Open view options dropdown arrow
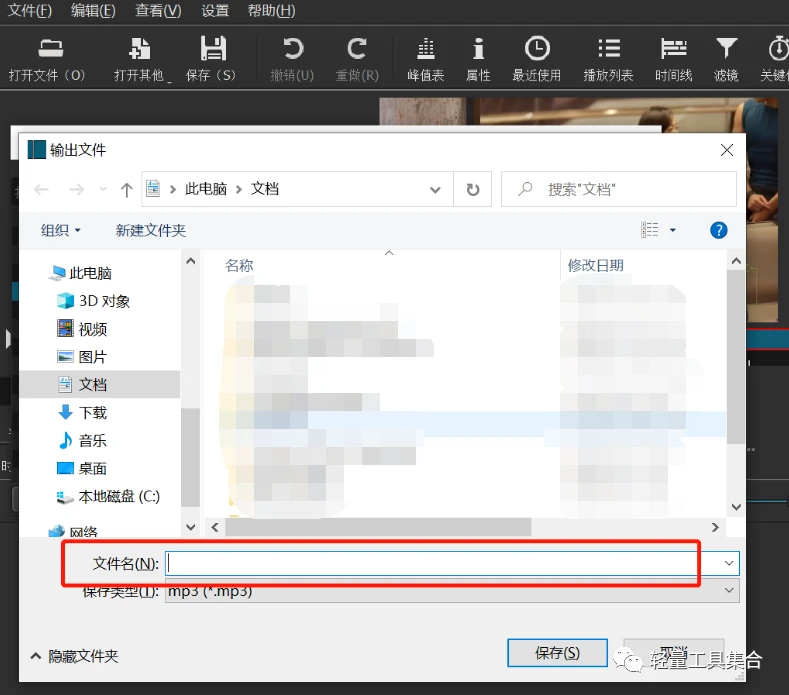Screen dimensions: 789x695 pos(673,230)
